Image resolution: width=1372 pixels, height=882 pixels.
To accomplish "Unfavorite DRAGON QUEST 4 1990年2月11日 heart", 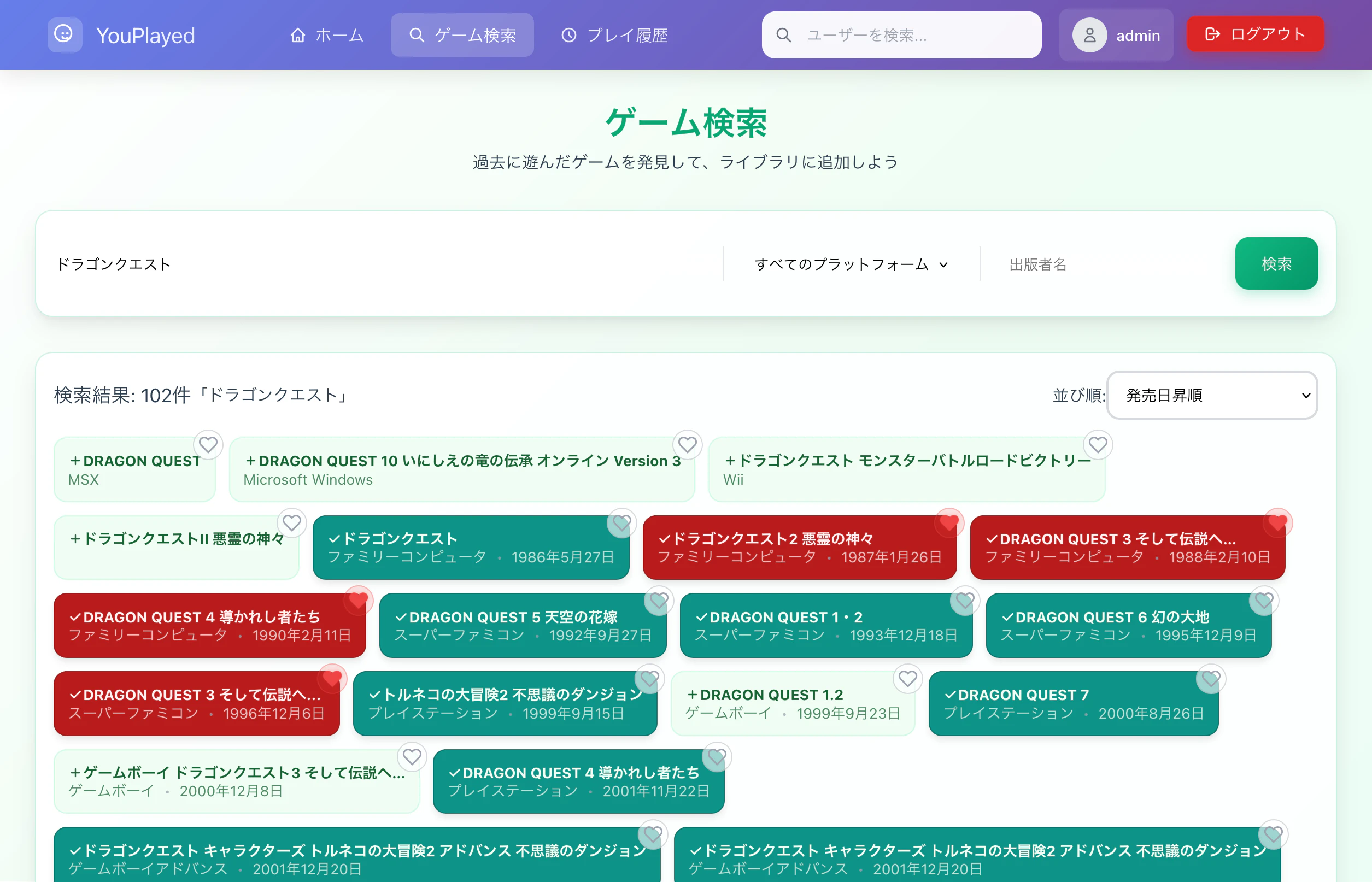I will click(358, 600).
